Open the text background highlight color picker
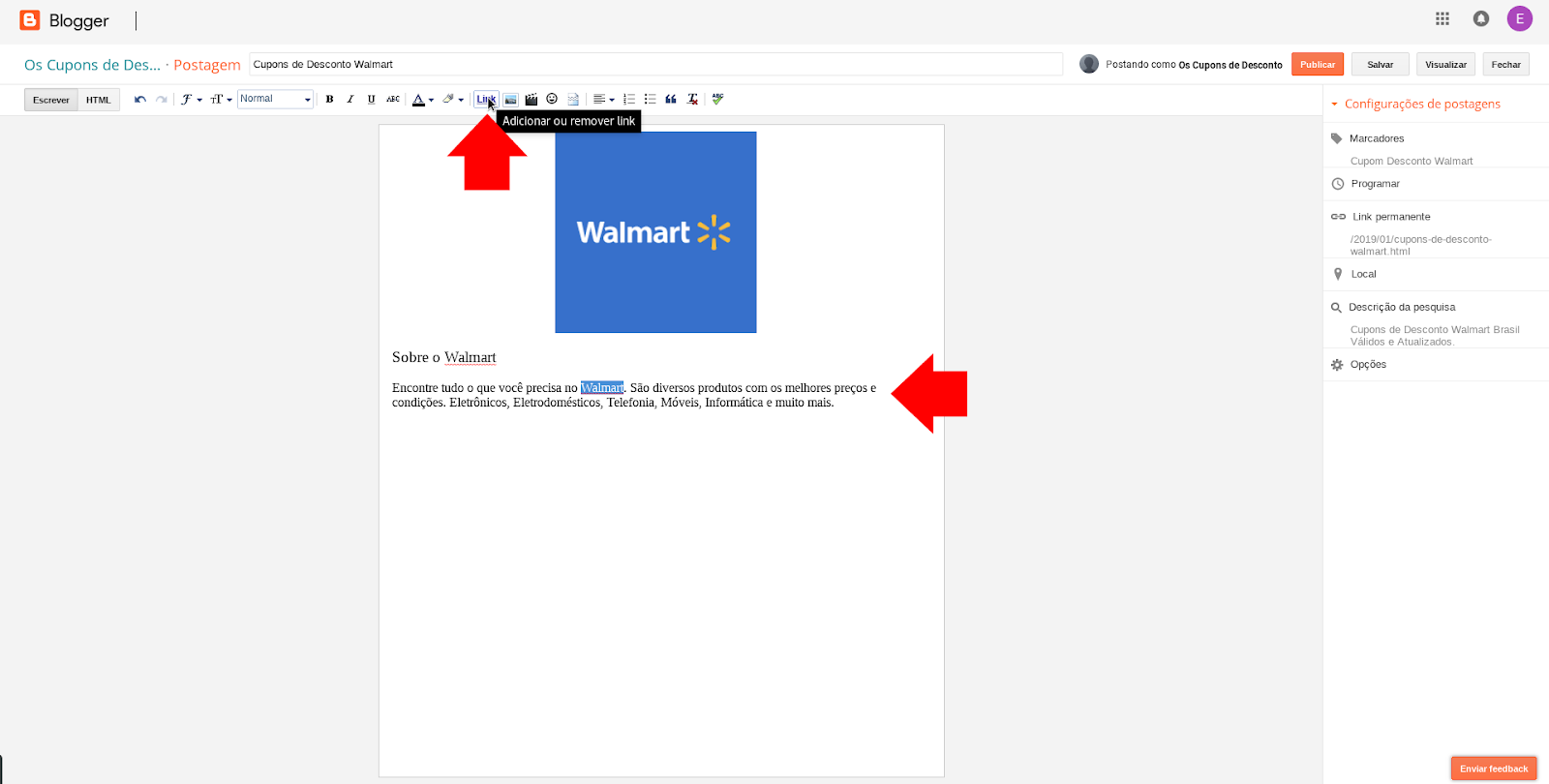This screenshot has width=1549, height=784. (453, 100)
